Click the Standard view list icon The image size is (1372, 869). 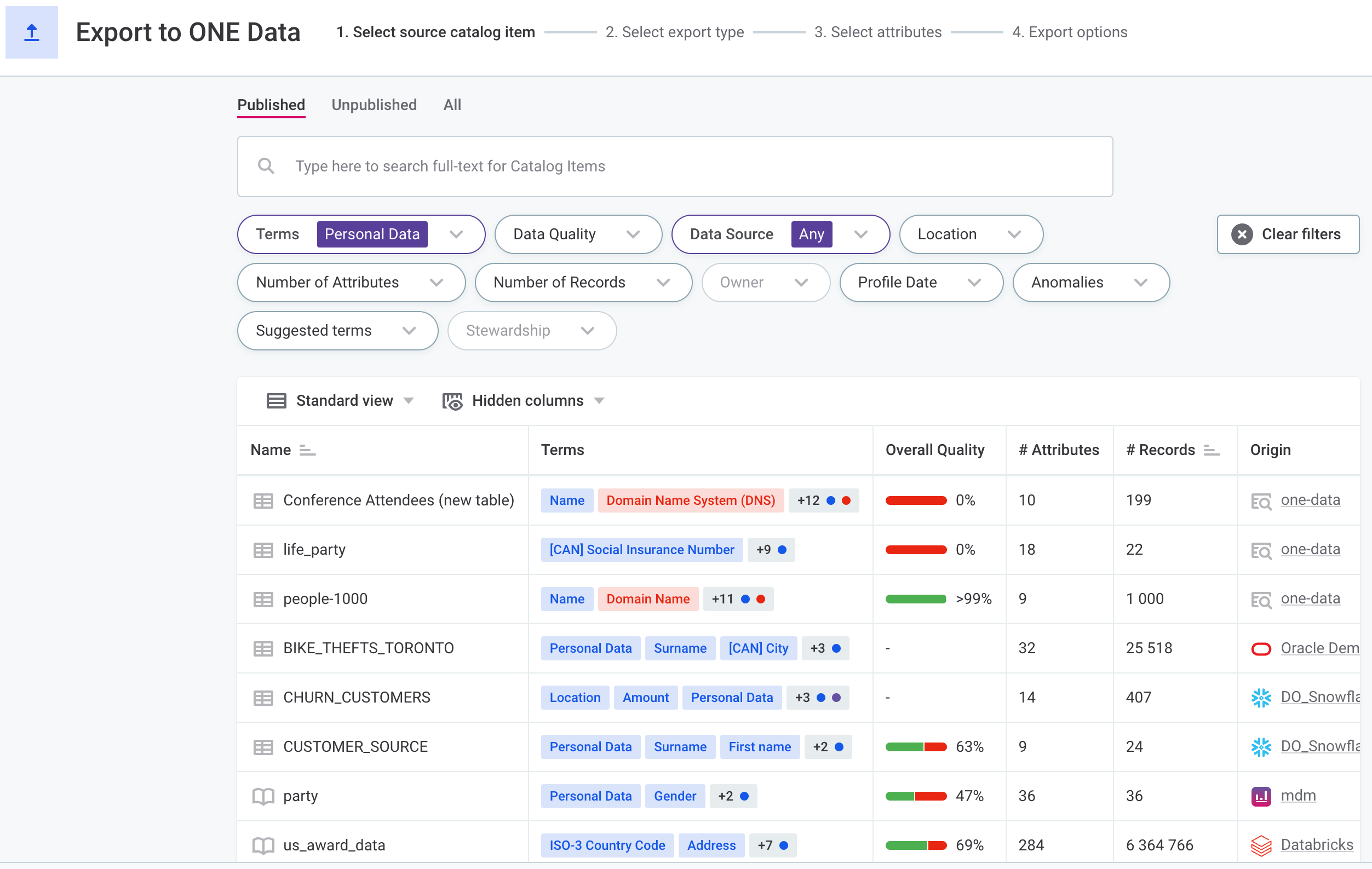277,401
